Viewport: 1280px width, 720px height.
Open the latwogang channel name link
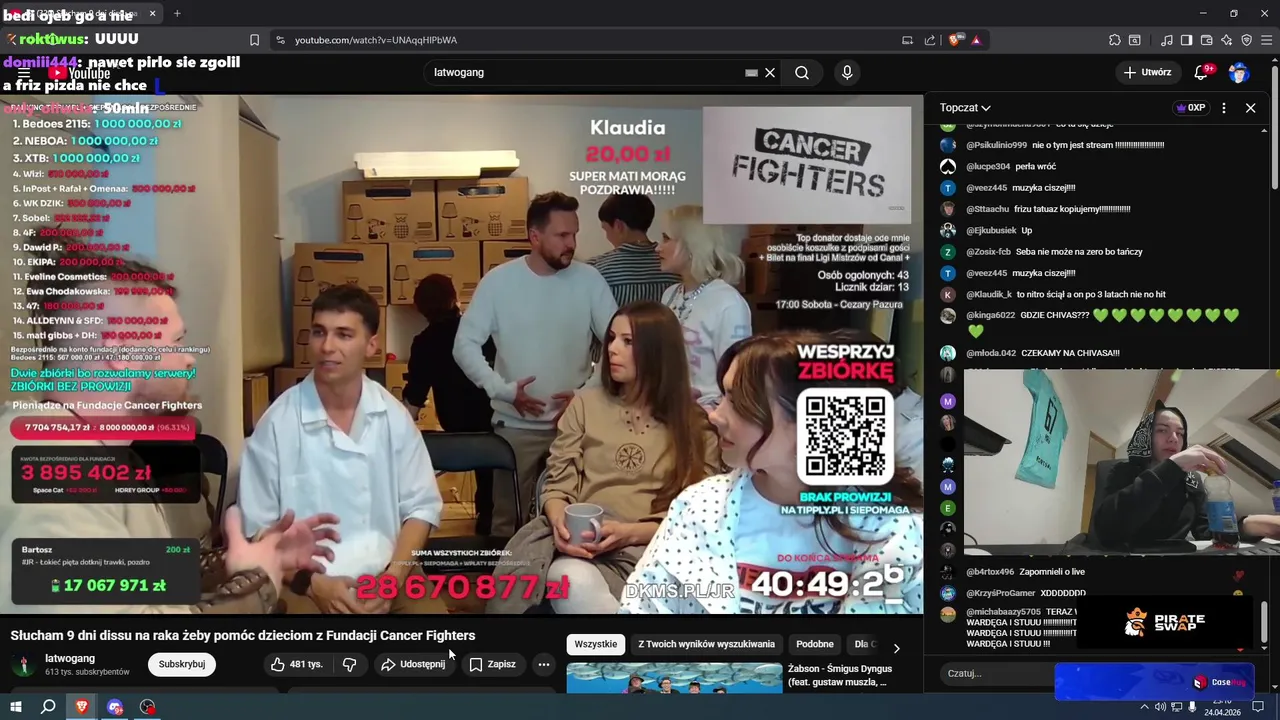[70, 658]
